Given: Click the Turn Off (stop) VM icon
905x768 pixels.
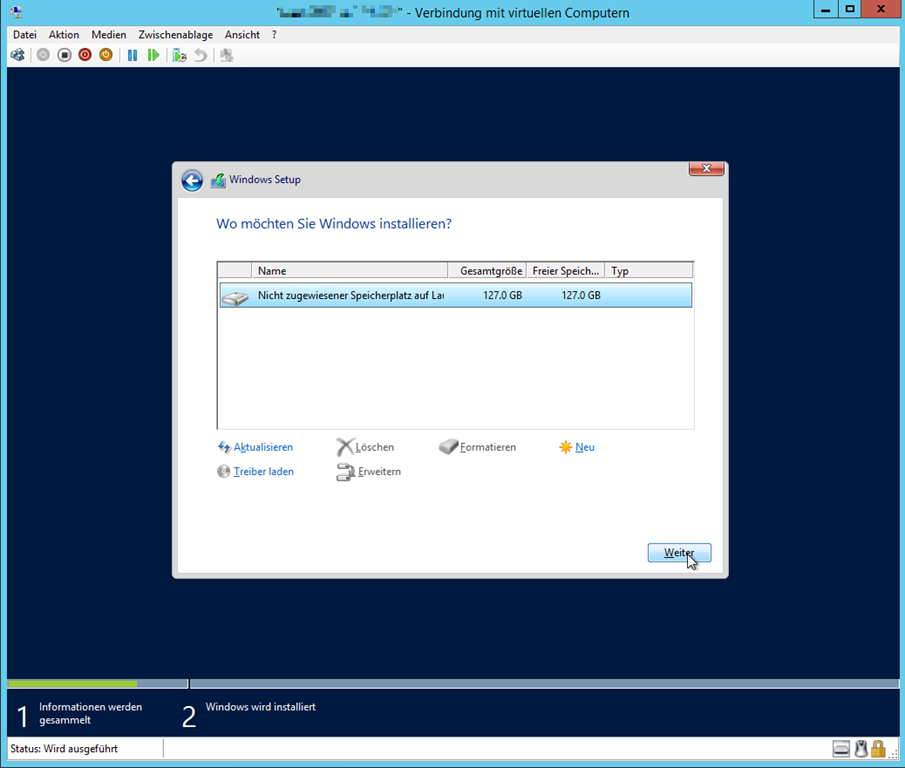Looking at the screenshot, I should (x=64, y=55).
